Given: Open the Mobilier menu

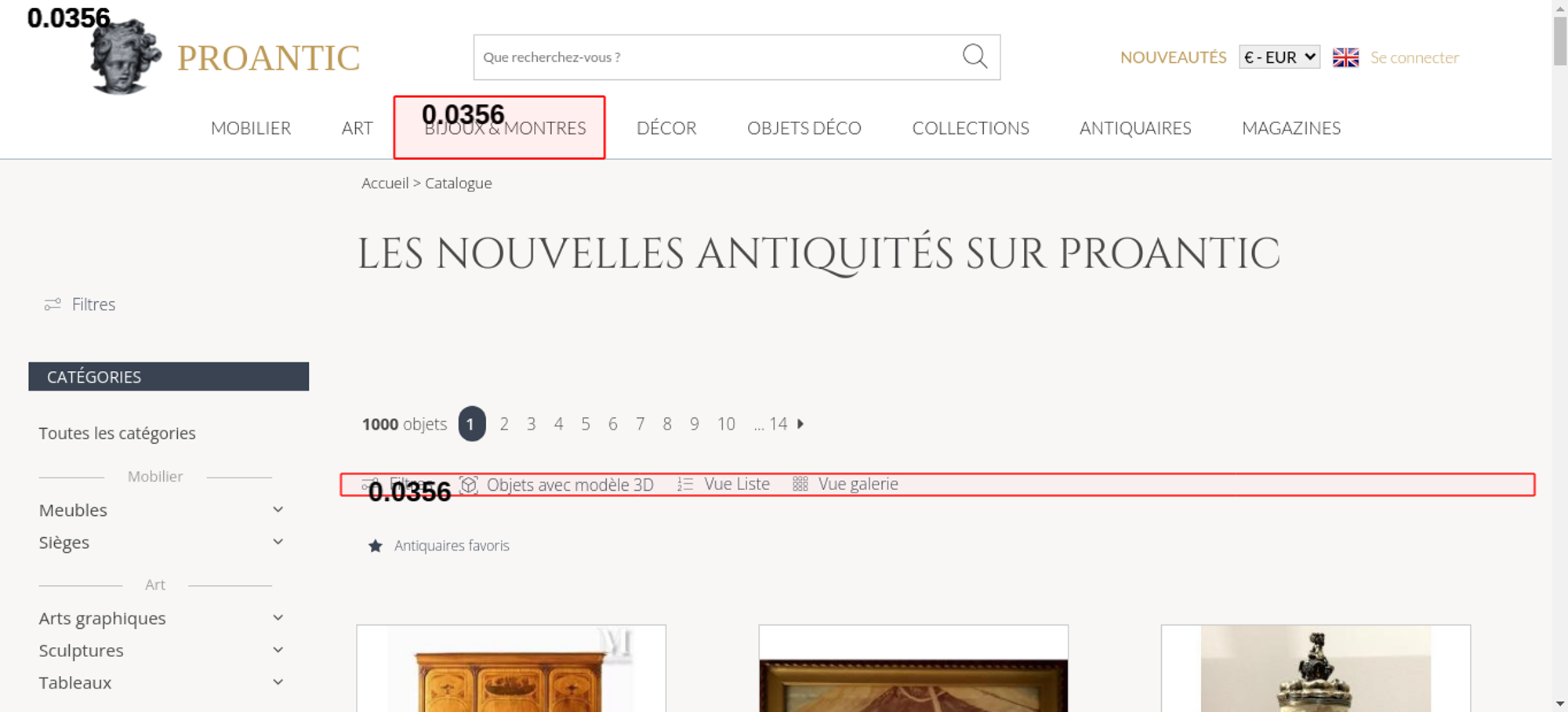Looking at the screenshot, I should pos(251,128).
